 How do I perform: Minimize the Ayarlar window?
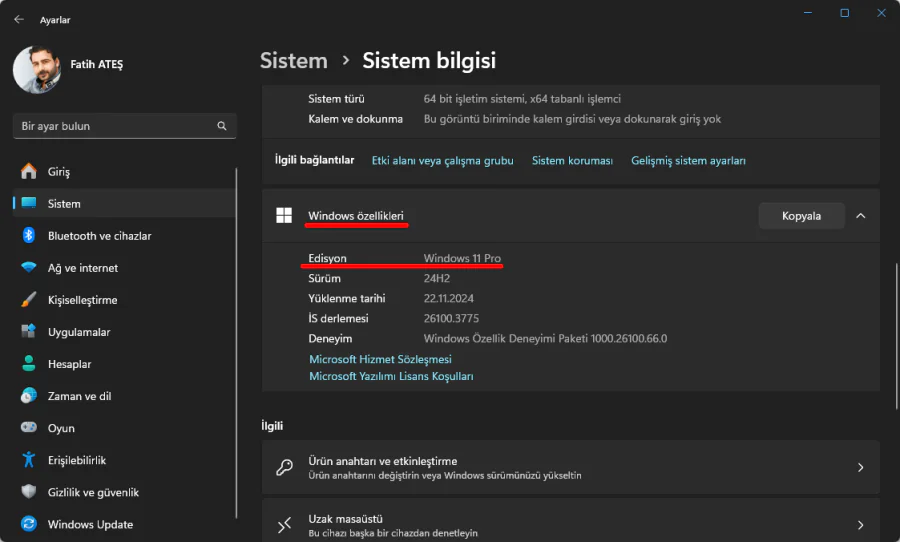[808, 13]
